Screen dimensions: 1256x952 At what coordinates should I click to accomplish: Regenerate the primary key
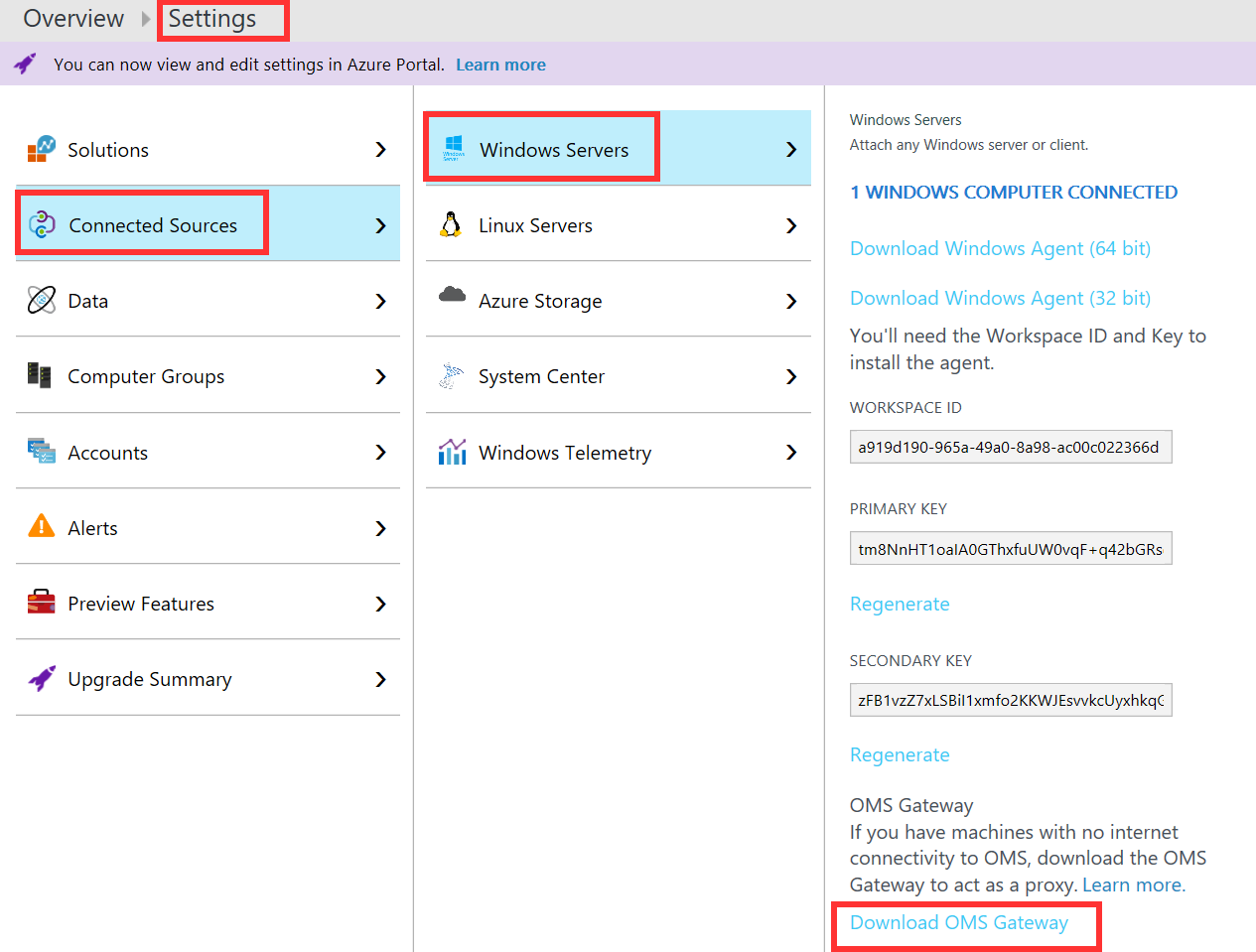click(900, 604)
